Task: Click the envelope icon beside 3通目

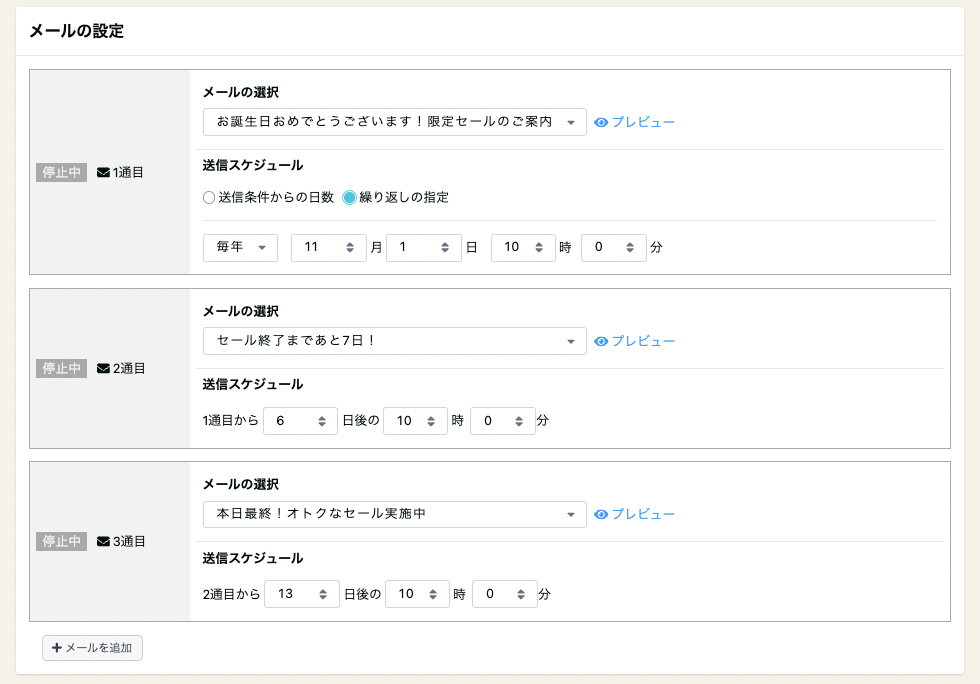Action: [x=103, y=541]
